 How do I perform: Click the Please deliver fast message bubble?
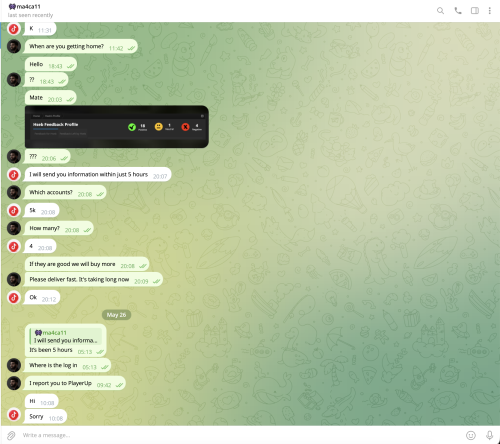93,280
